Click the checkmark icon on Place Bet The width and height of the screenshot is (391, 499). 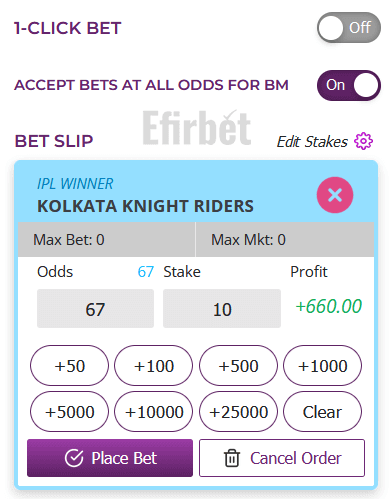point(74,458)
